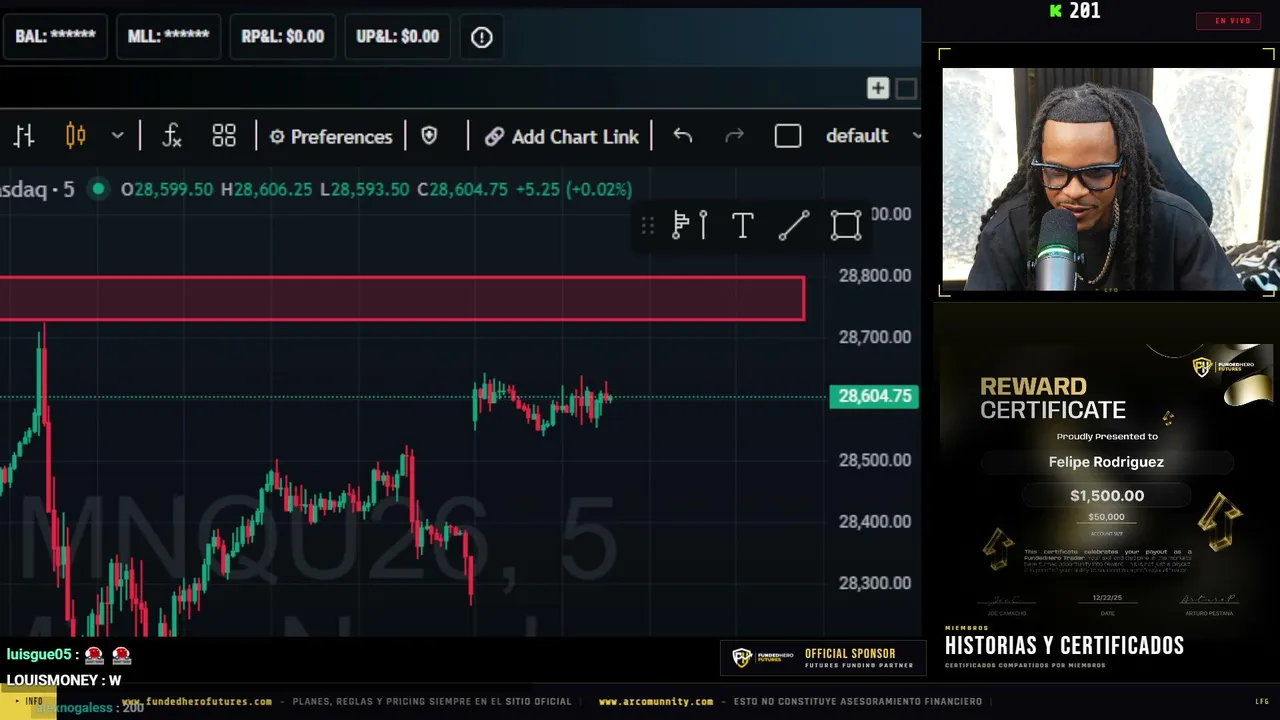Add a new panel with plus icon

point(878,88)
